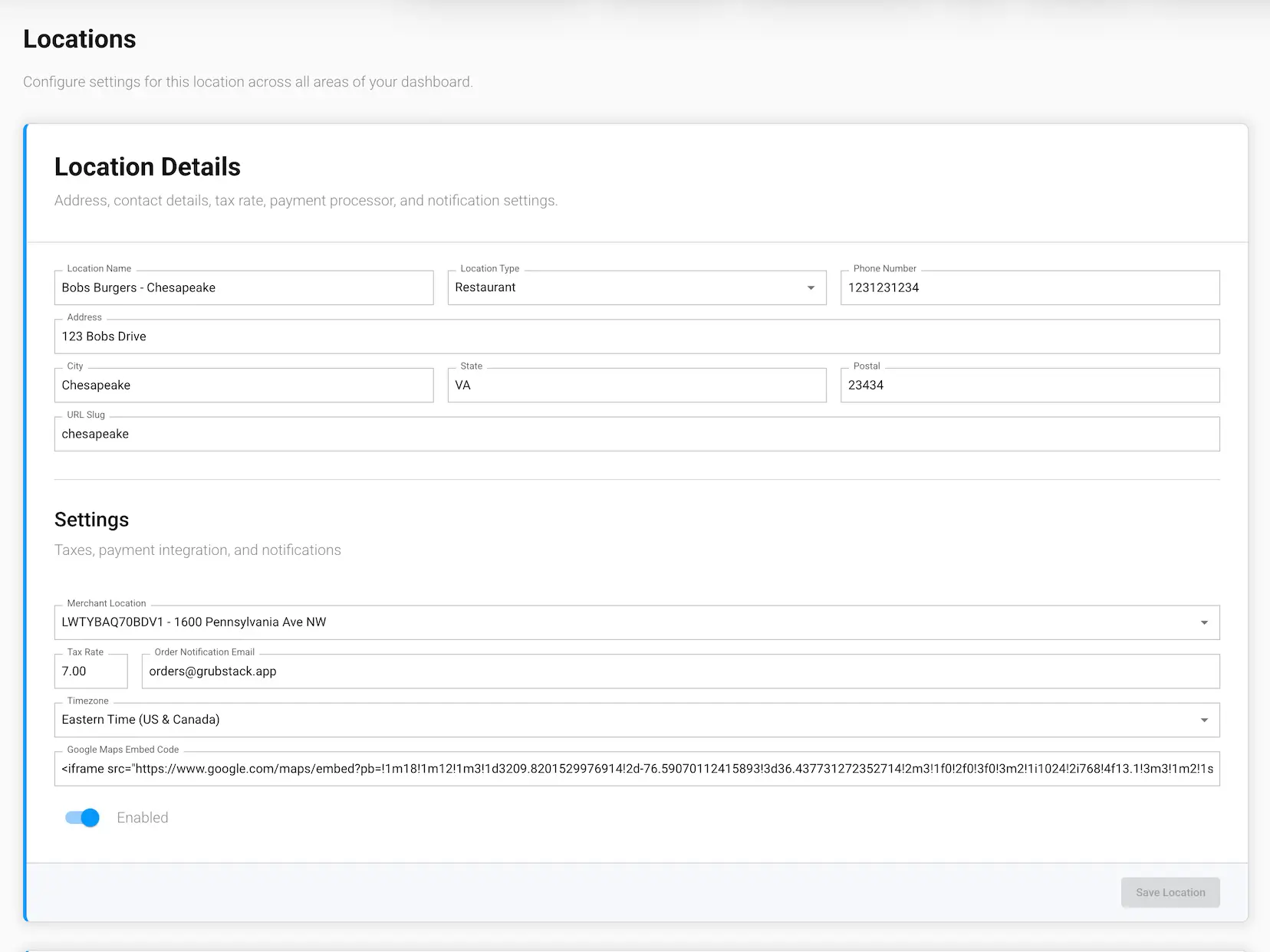Viewport: 1270px width, 952px height.
Task: Click the Settings section heading
Action: point(91,520)
